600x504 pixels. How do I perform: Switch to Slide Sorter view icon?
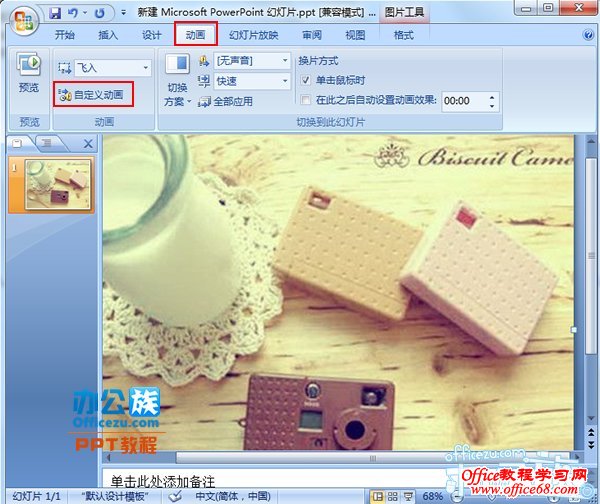[393, 497]
